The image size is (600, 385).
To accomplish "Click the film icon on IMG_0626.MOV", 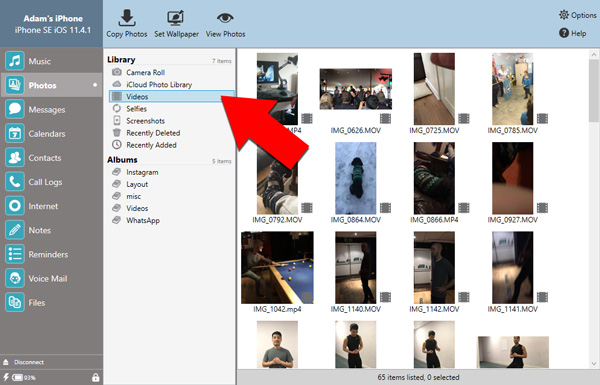I will (385, 119).
